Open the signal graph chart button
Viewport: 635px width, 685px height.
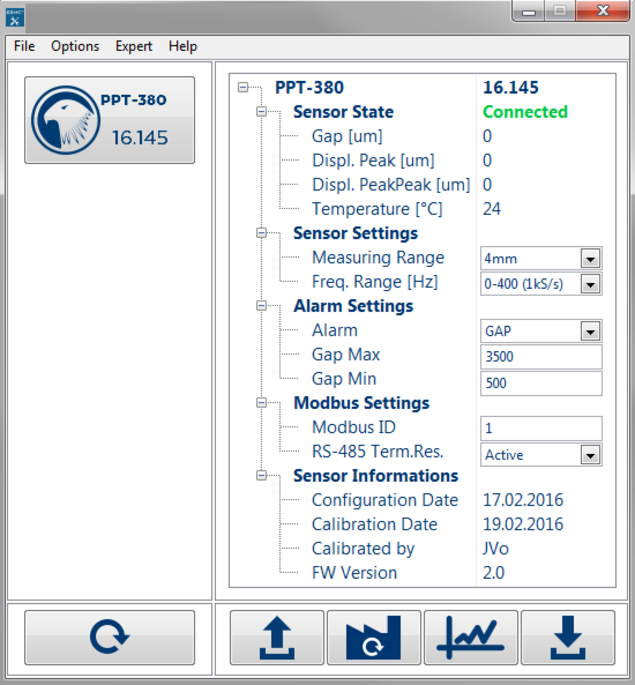(470, 638)
